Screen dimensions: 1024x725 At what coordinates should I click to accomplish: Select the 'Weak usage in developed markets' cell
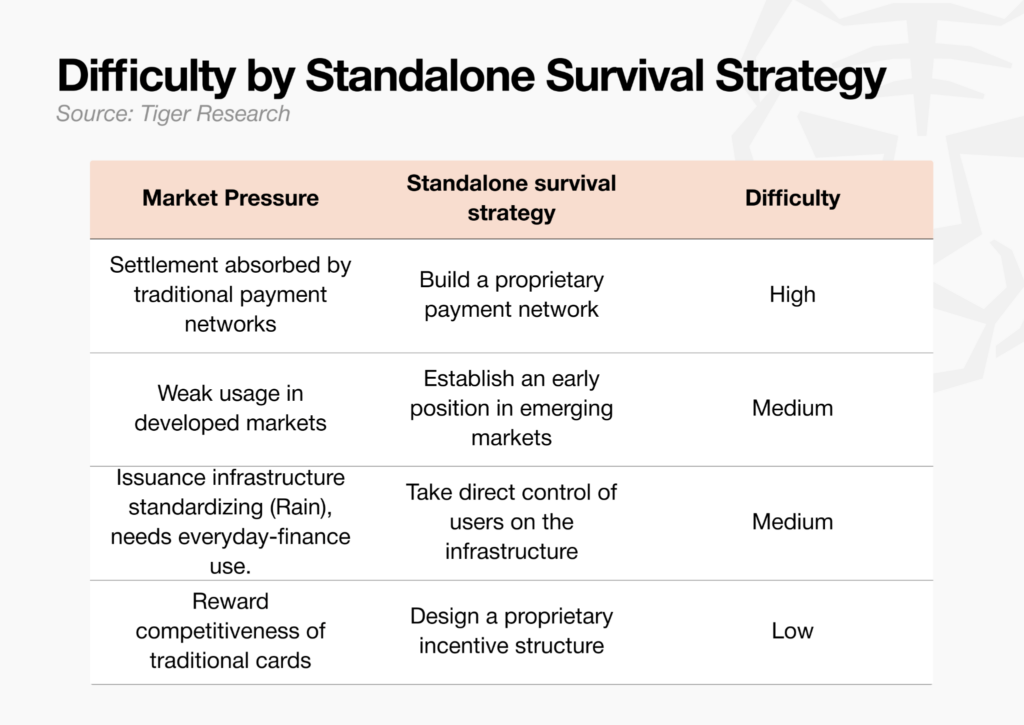(231, 408)
